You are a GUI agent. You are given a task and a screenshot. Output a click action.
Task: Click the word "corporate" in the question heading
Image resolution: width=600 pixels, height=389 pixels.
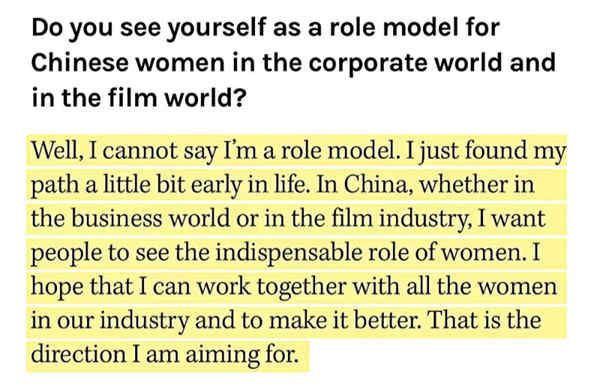(368, 63)
